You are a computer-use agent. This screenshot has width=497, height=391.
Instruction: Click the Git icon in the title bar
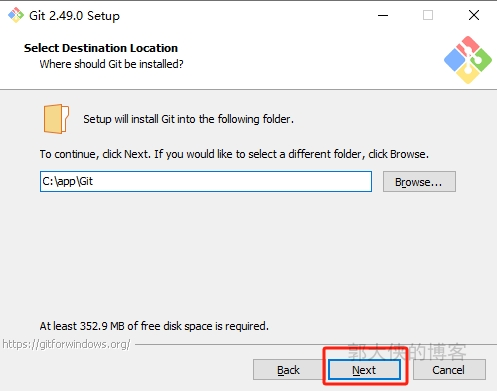click(16, 15)
